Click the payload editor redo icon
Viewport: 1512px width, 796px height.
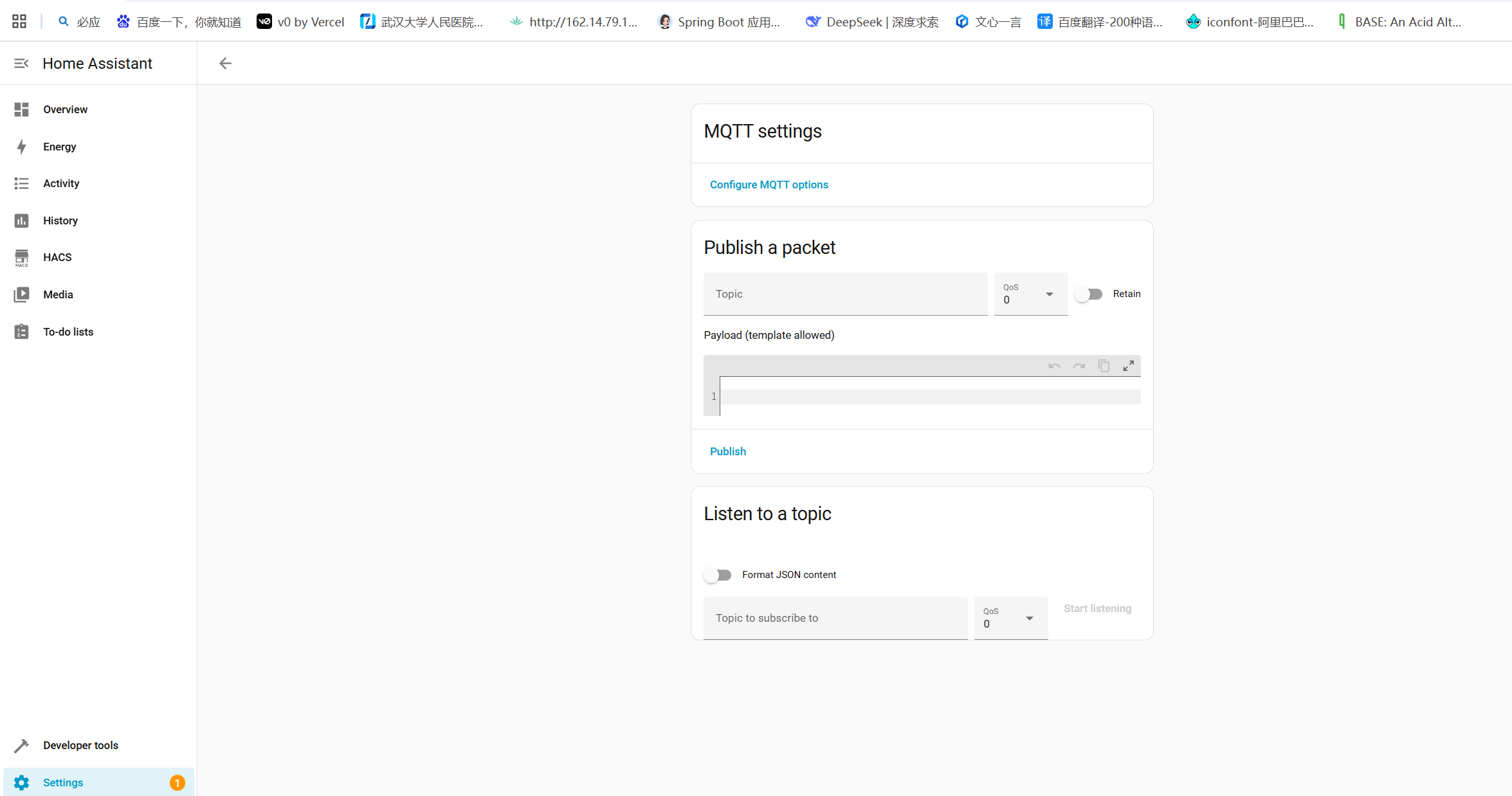click(1079, 366)
